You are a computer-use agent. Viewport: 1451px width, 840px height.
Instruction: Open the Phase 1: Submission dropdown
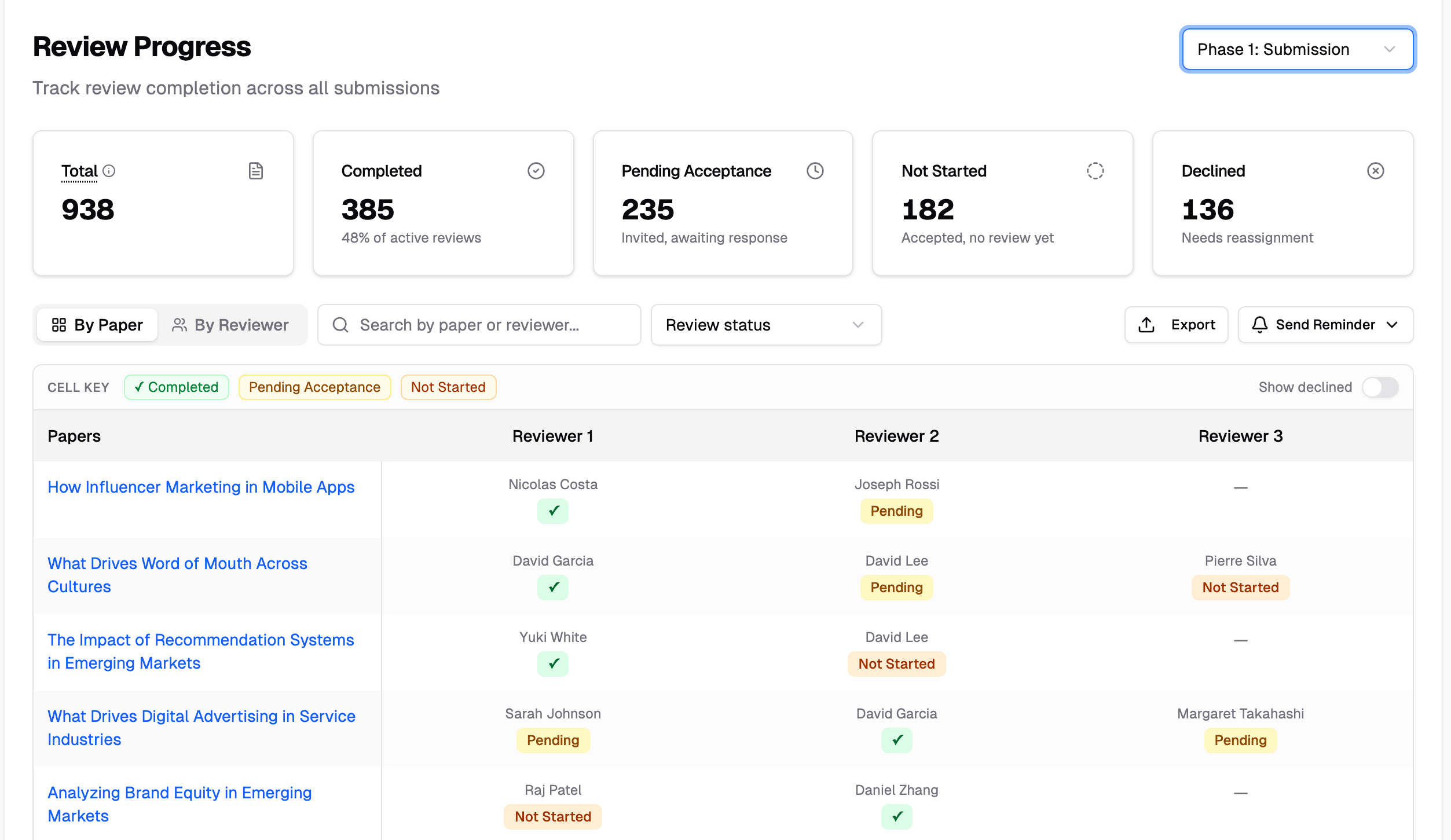tap(1298, 49)
